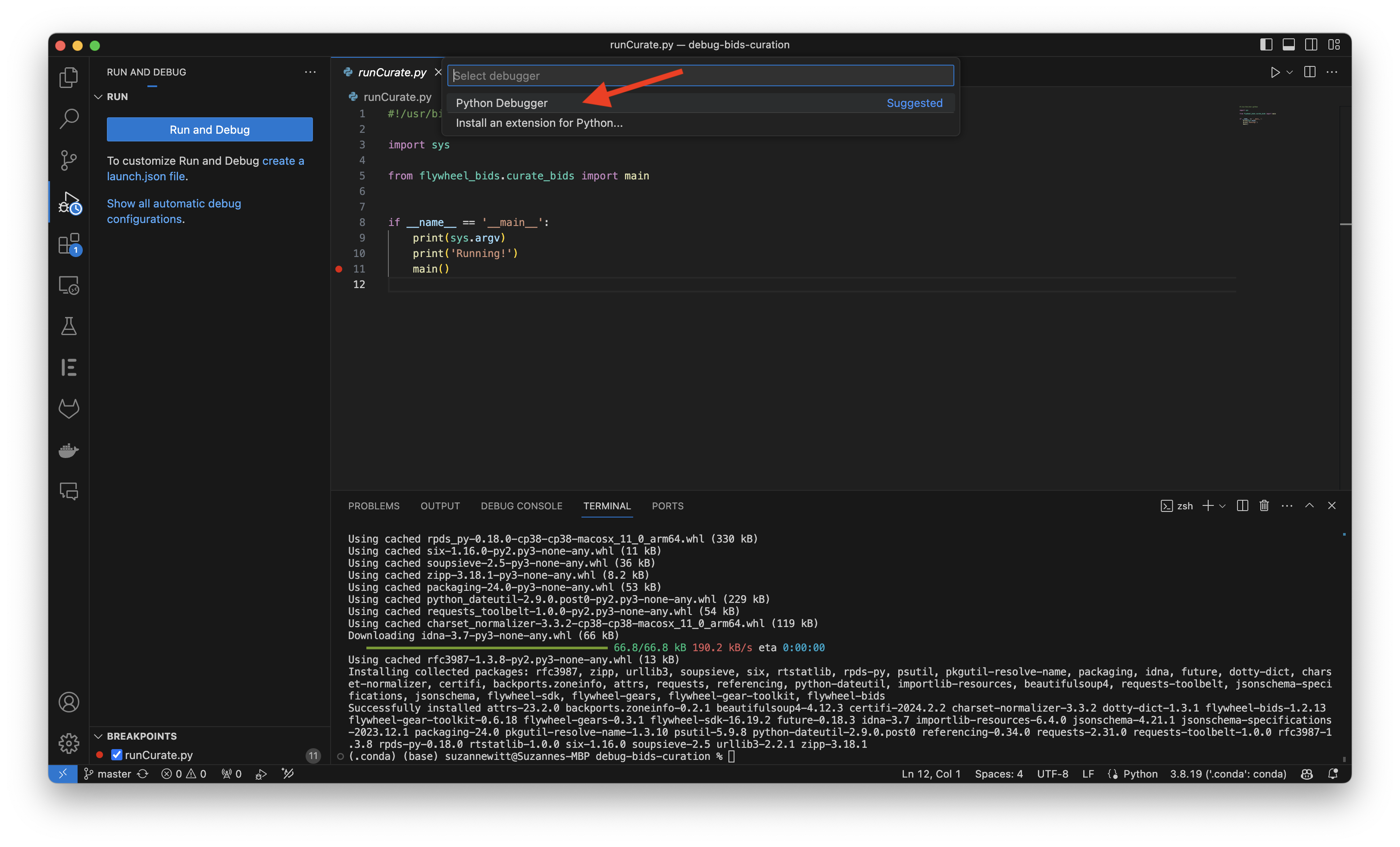Open the run button dropdown arrow
The image size is (1400, 847).
(1290, 72)
